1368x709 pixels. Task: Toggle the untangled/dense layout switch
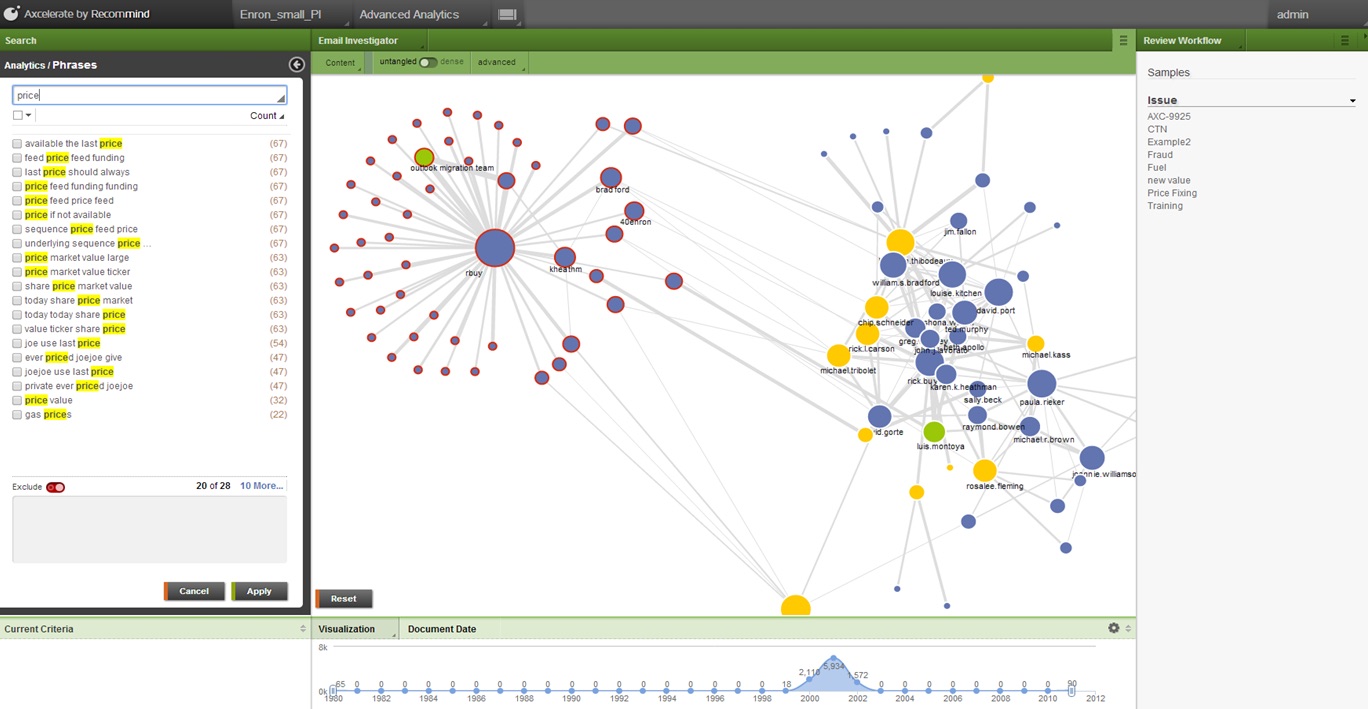point(427,62)
